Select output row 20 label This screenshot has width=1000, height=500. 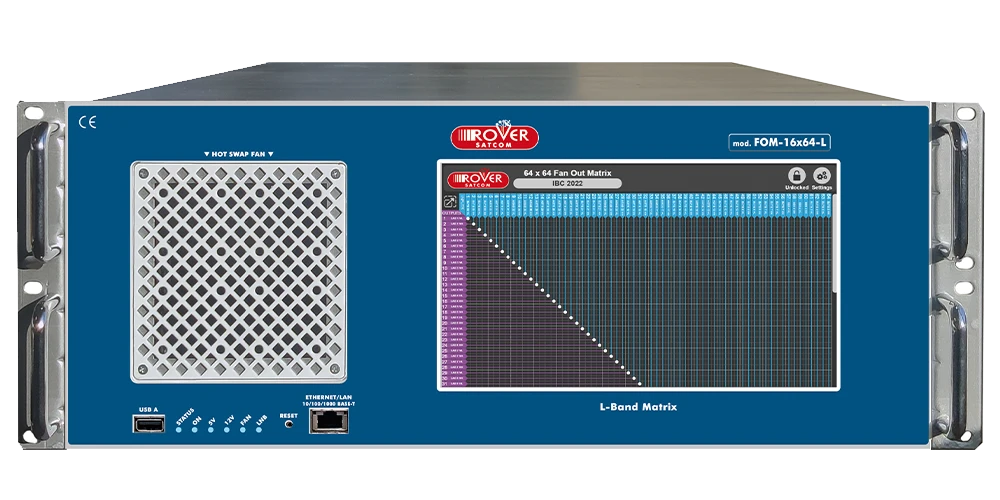[454, 323]
